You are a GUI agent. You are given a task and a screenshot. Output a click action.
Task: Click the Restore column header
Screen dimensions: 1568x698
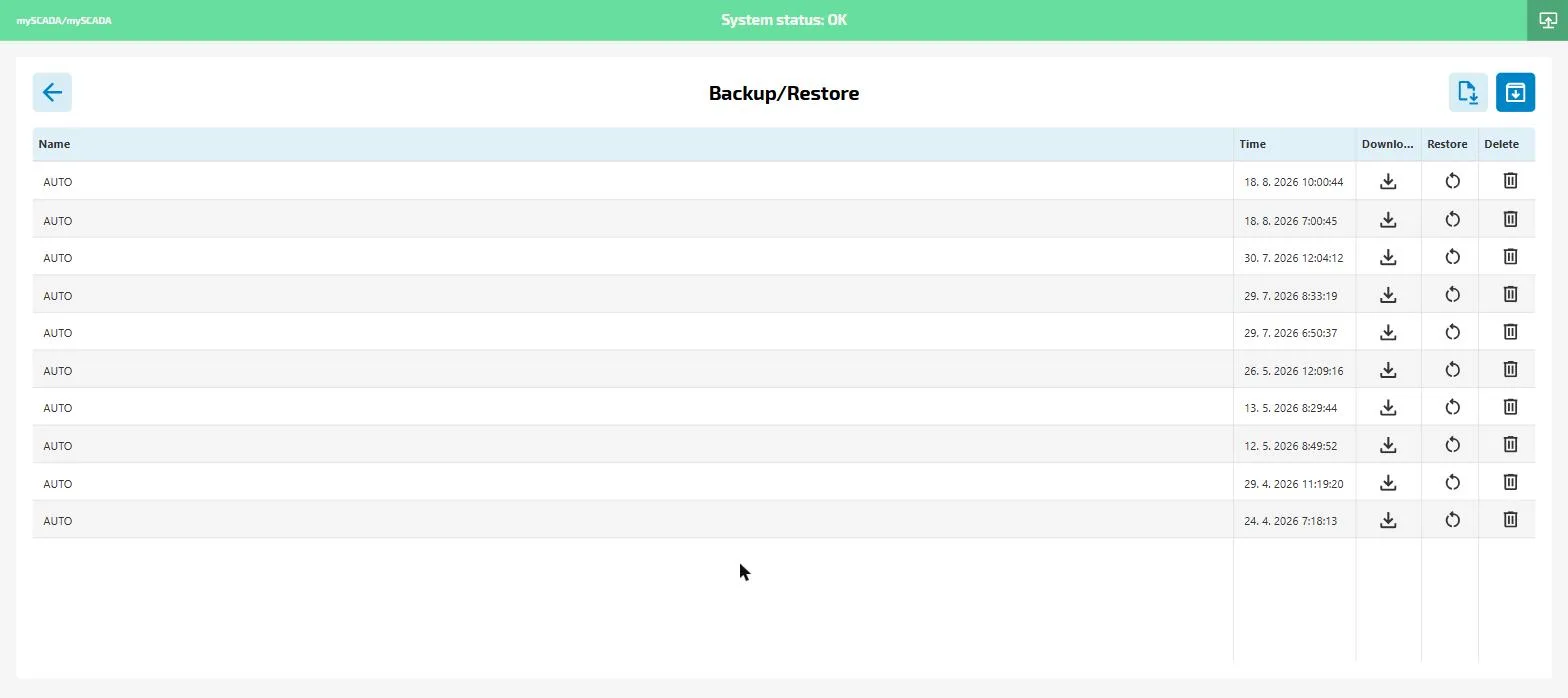[1449, 144]
